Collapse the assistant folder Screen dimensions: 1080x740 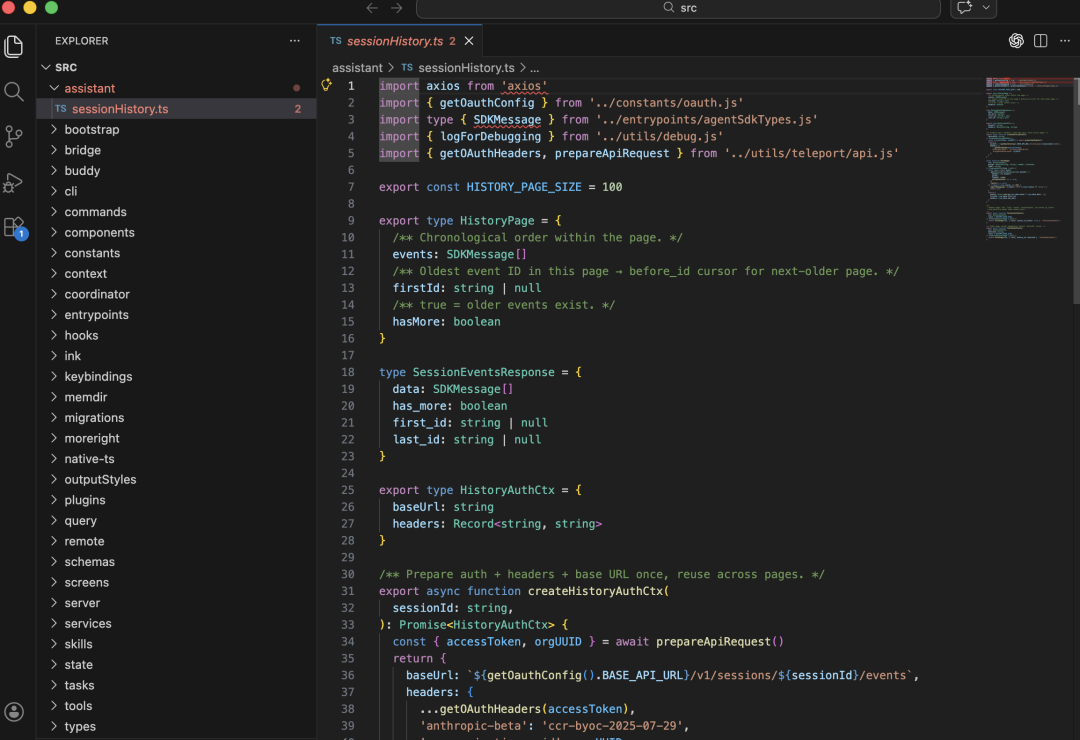pyautogui.click(x=178, y=88)
